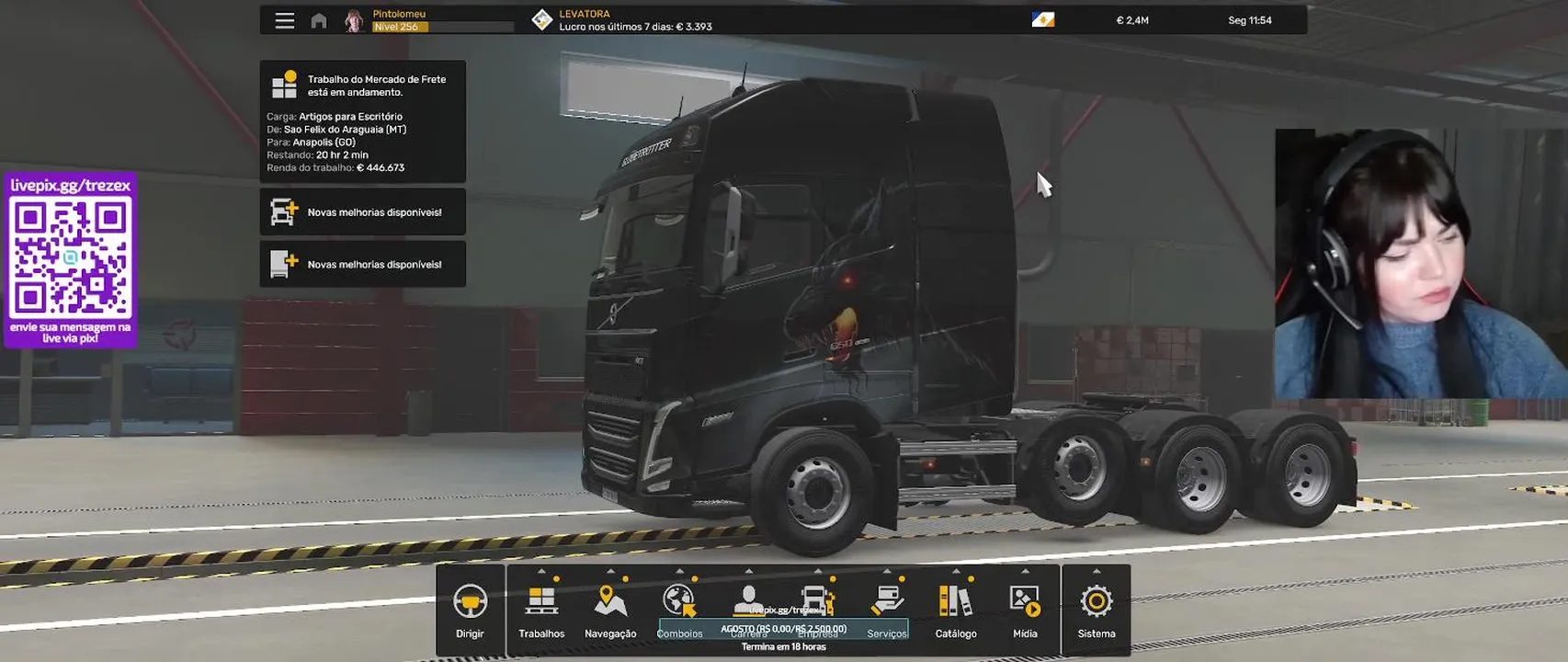This screenshot has width=1568, height=662.
Task: Click the streamer webcam overlay
Action: (1421, 263)
